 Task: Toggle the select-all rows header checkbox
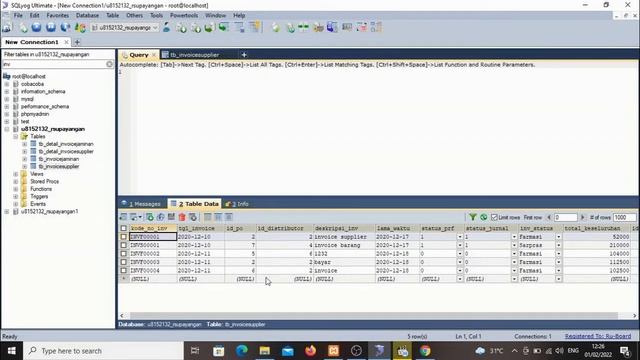click(x=123, y=228)
